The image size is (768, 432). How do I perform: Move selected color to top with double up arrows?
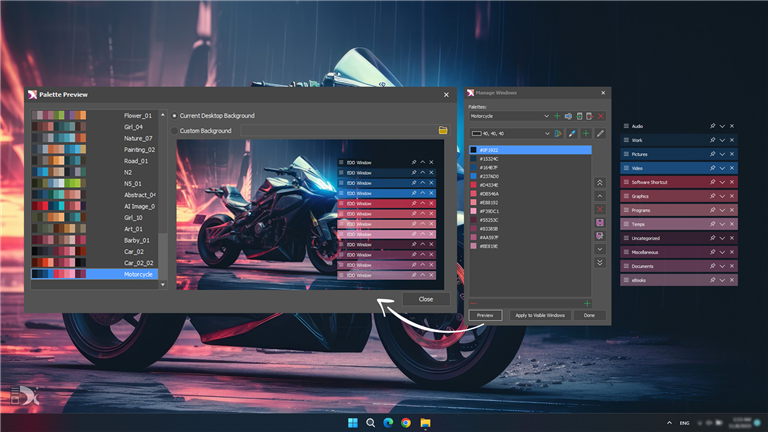(x=600, y=183)
